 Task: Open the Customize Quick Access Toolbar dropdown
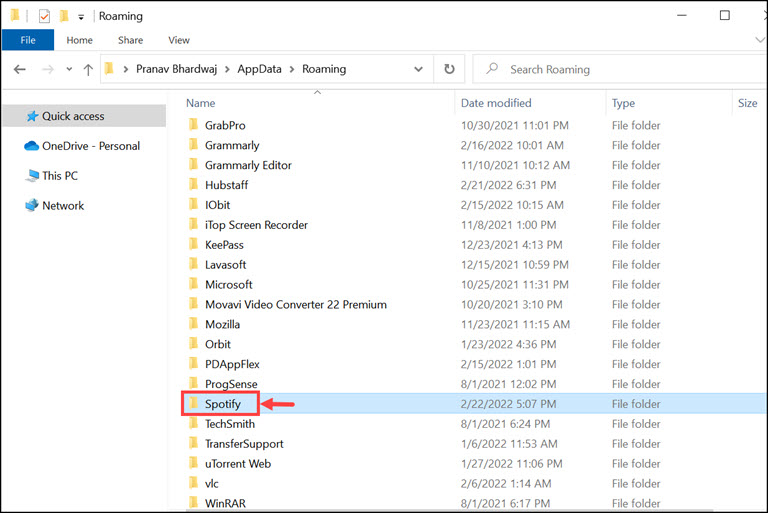pos(81,17)
